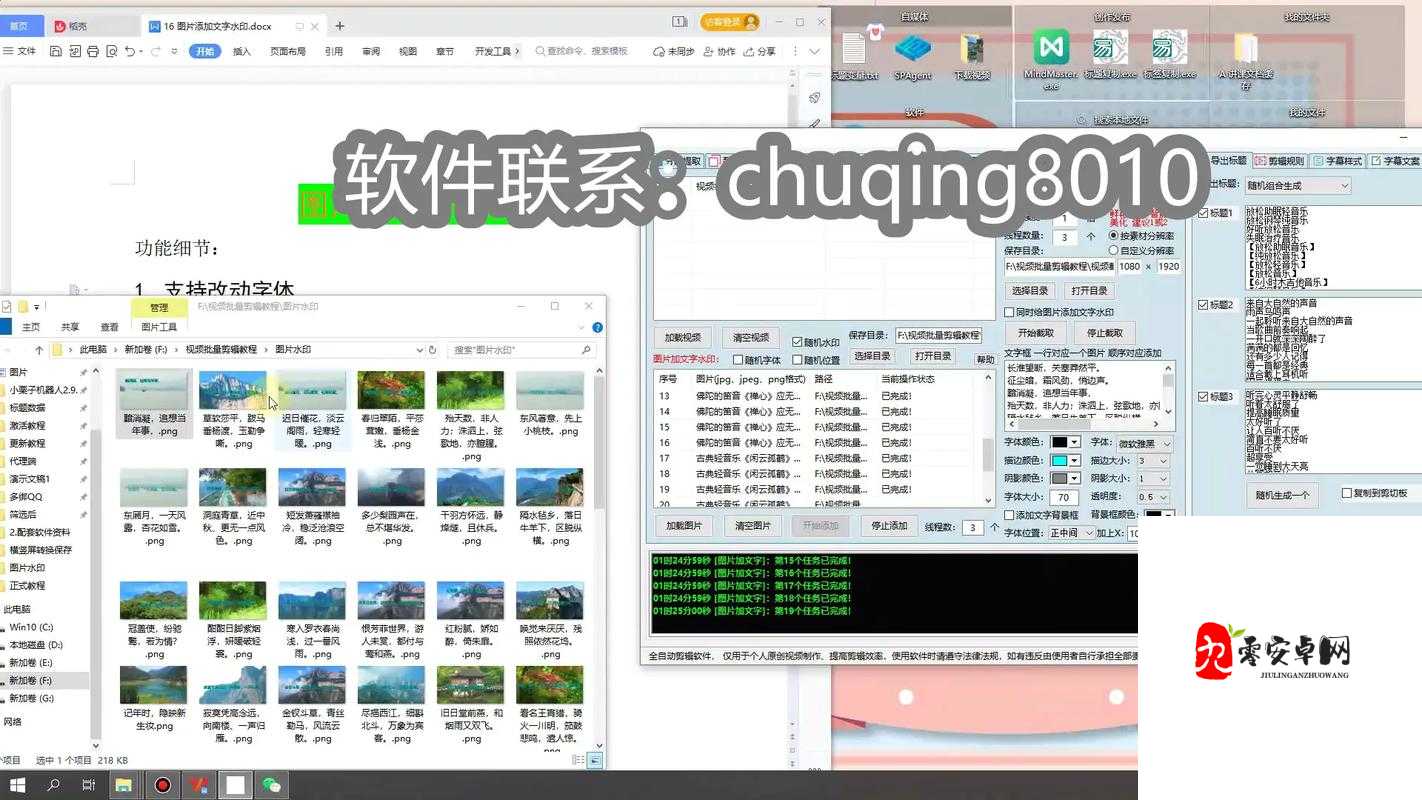
Task: Click the WPS print icon
Action: [93, 51]
